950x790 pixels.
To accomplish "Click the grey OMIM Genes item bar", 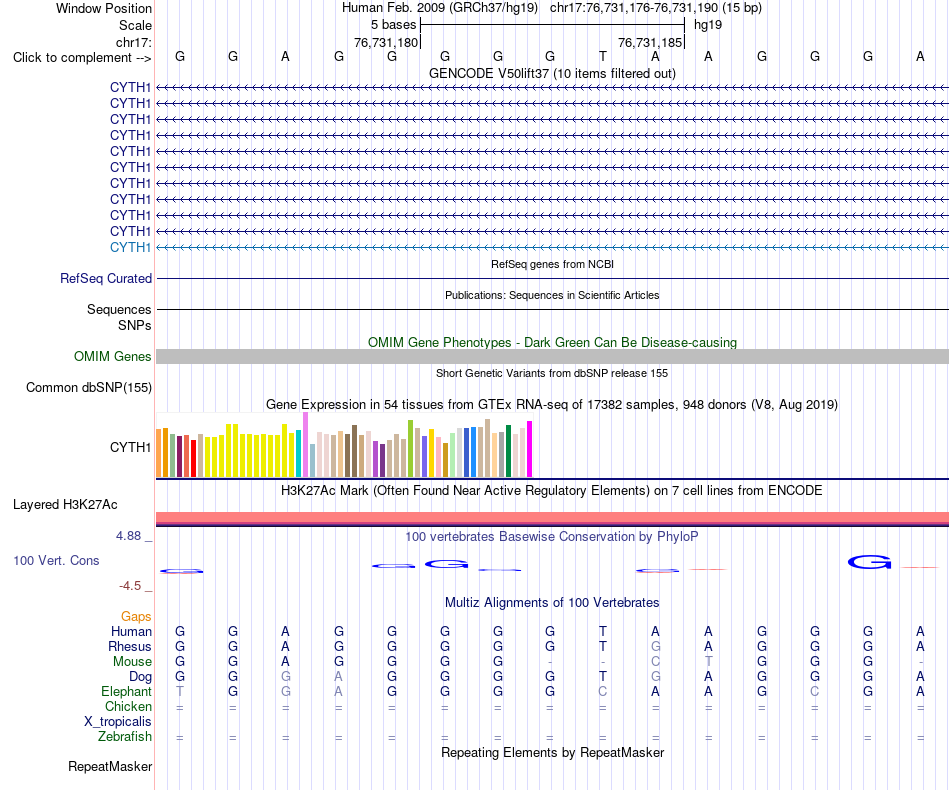I will pyautogui.click(x=552, y=356).
